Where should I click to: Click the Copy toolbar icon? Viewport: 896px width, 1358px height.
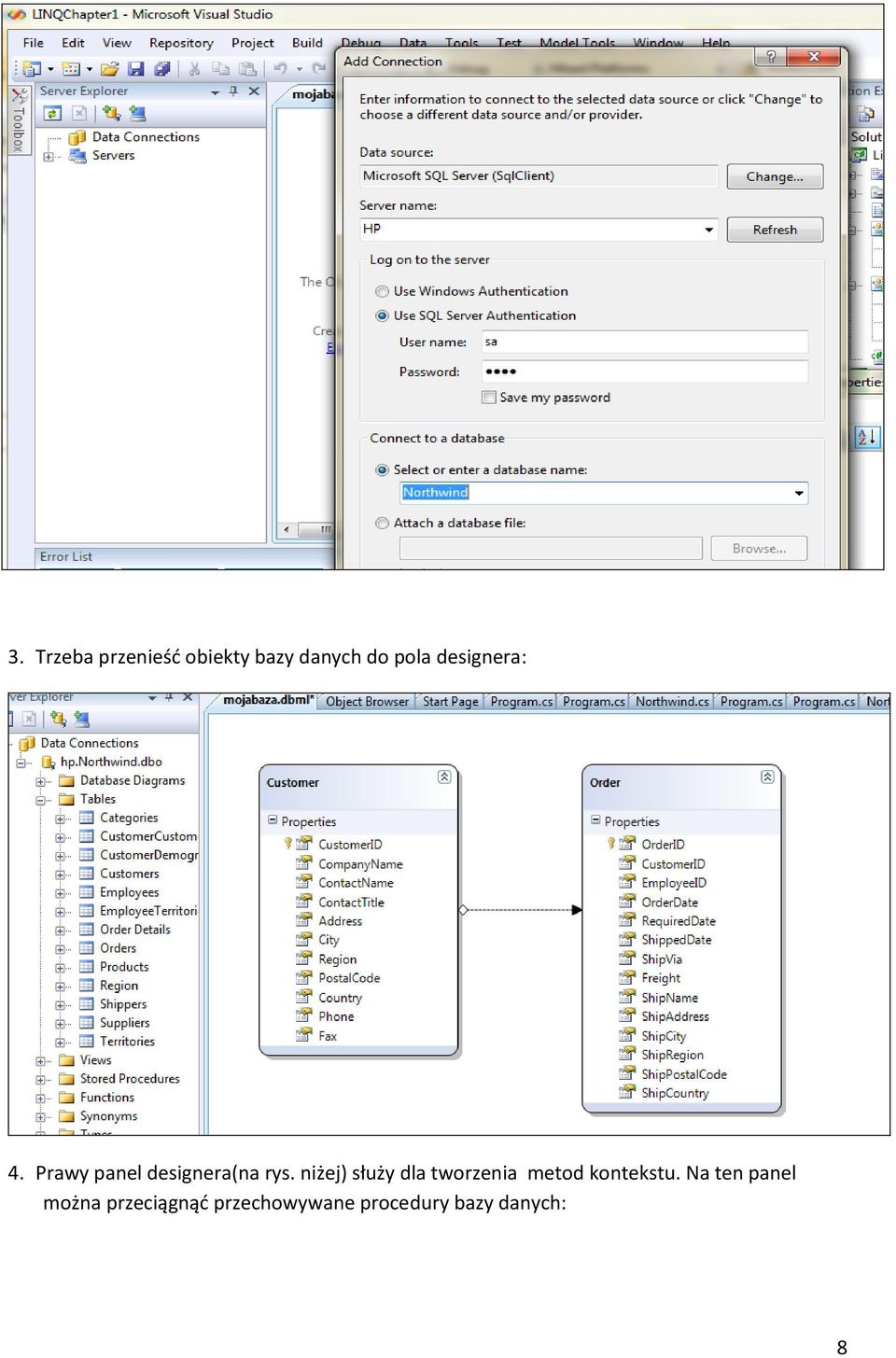tap(221, 69)
